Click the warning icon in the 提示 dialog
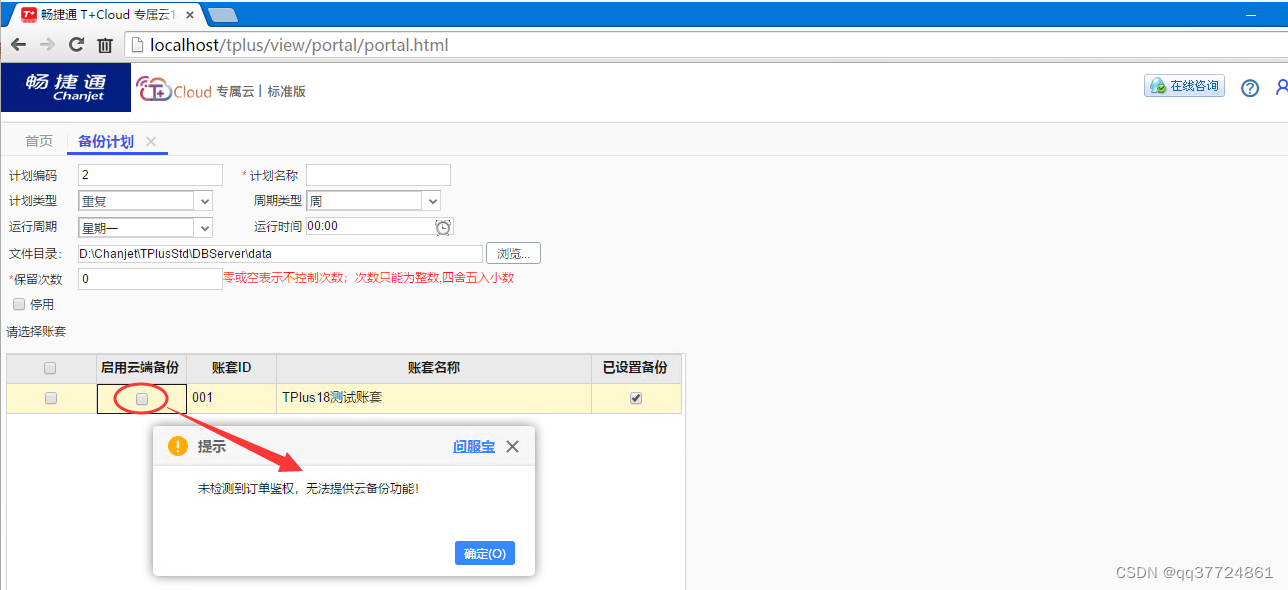The image size is (1288, 590). pos(177,446)
